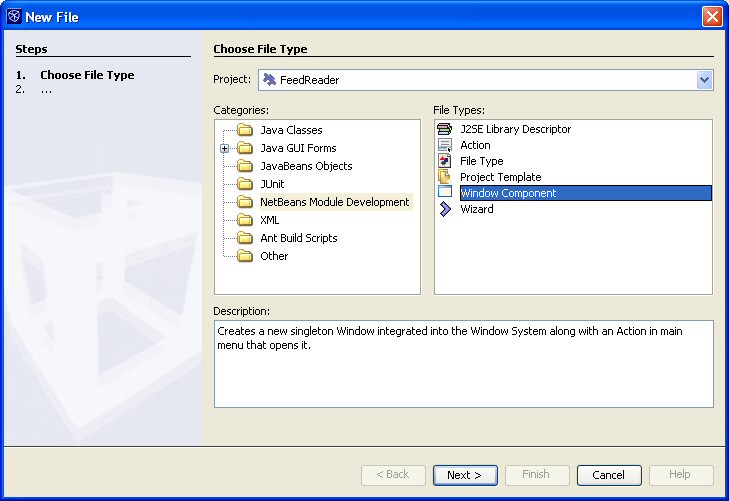
Task: Select Ant Build Scripts category
Action: [x=298, y=238]
